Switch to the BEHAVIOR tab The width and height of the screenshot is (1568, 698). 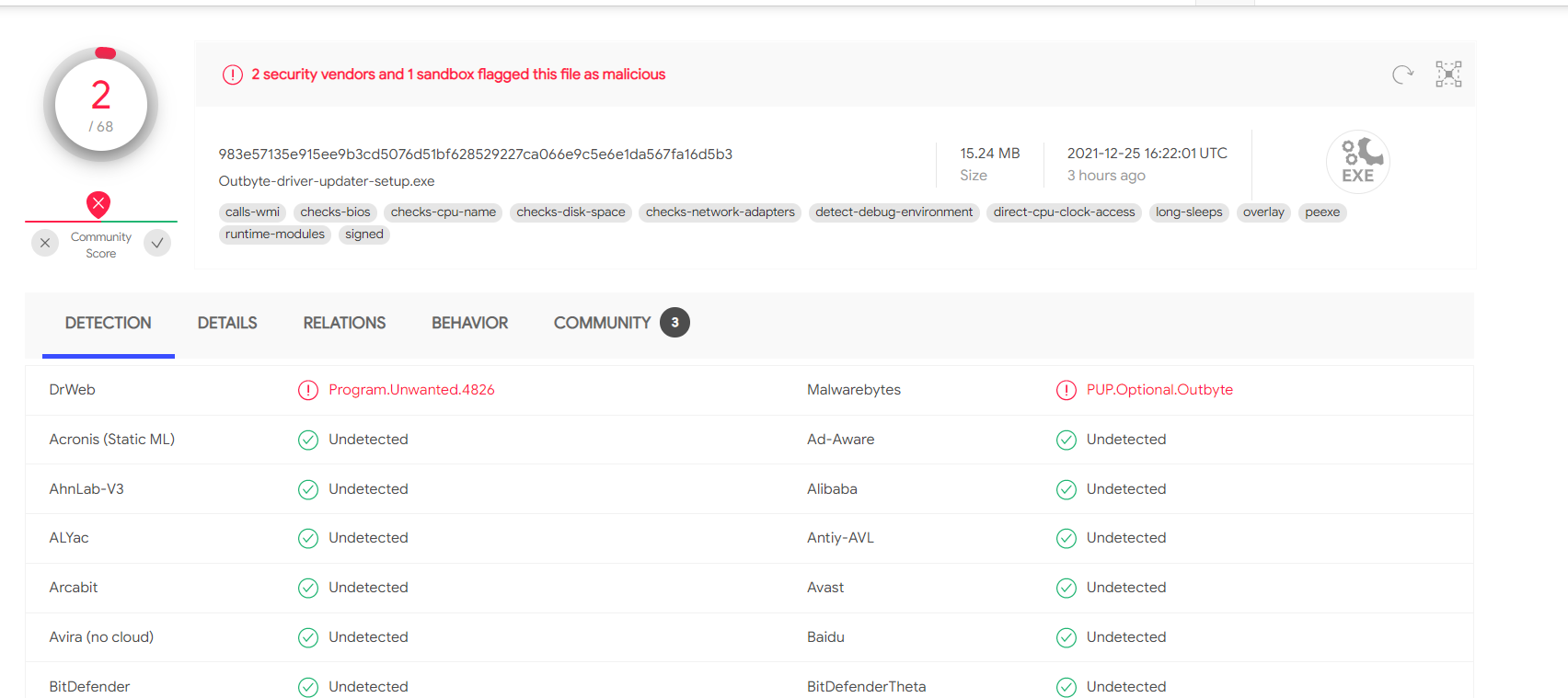coord(470,323)
